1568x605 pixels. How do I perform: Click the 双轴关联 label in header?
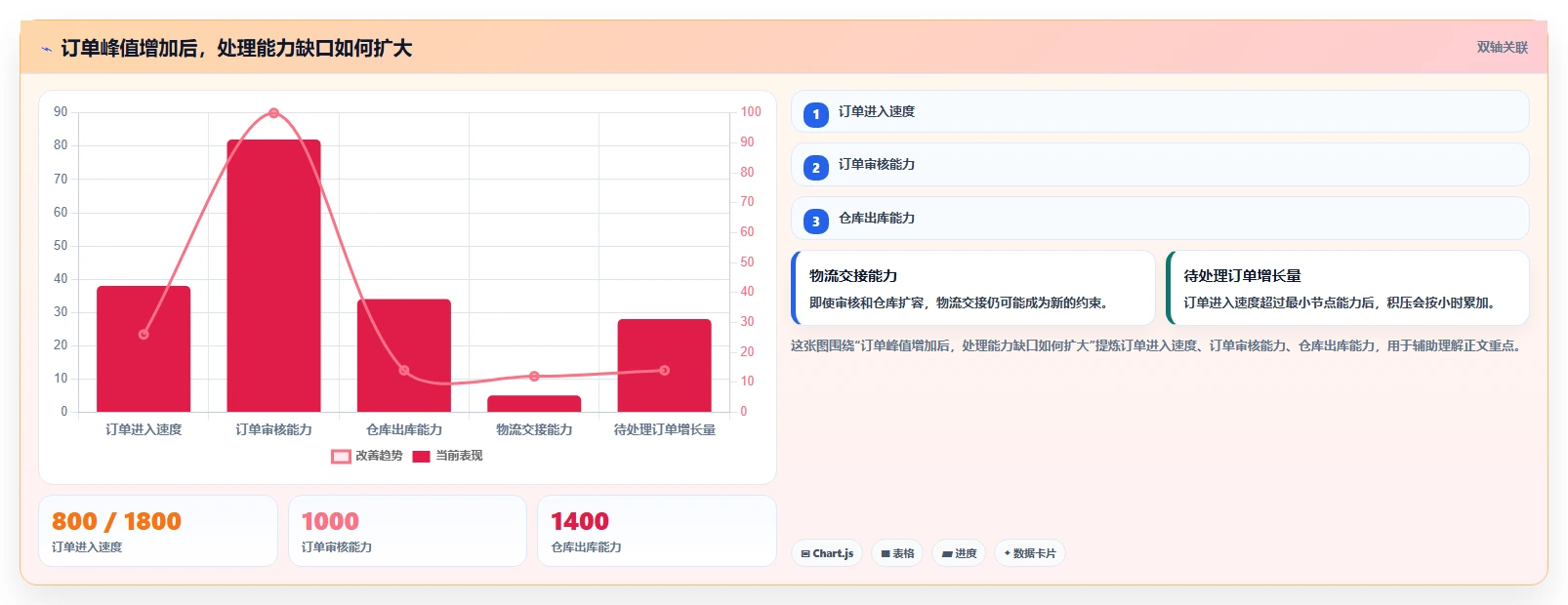pyautogui.click(x=1502, y=47)
